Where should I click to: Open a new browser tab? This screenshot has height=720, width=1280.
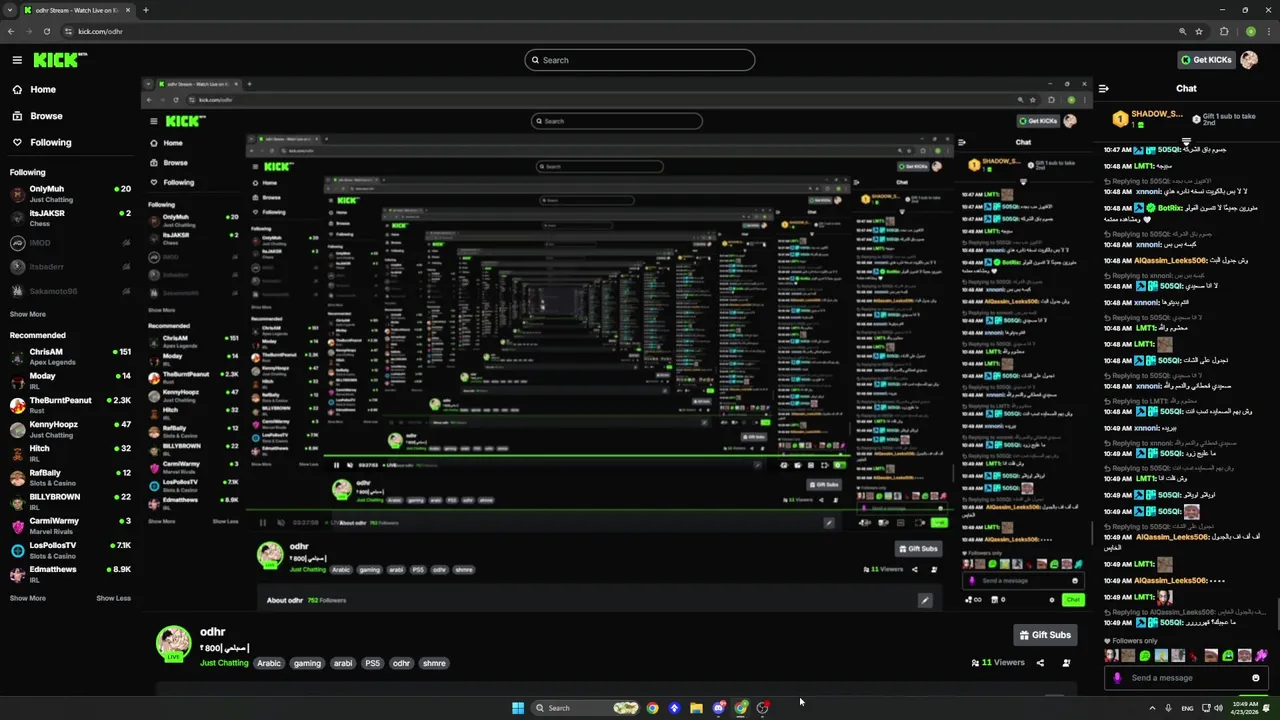(145, 10)
